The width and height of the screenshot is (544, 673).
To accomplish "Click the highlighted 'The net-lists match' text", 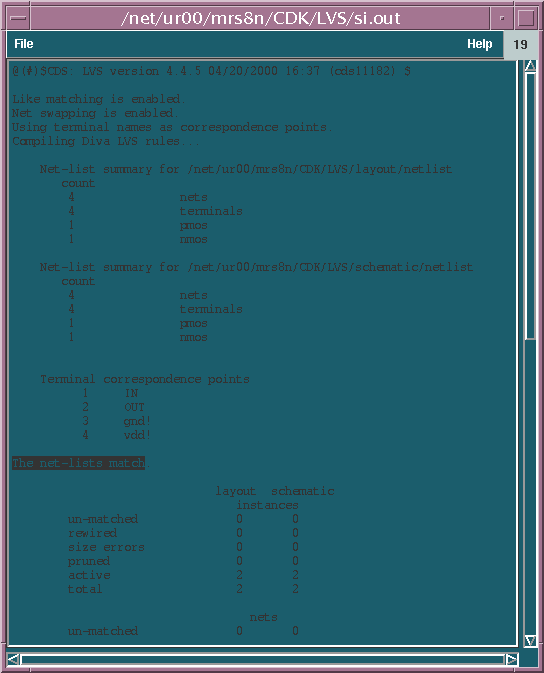I will point(79,463).
